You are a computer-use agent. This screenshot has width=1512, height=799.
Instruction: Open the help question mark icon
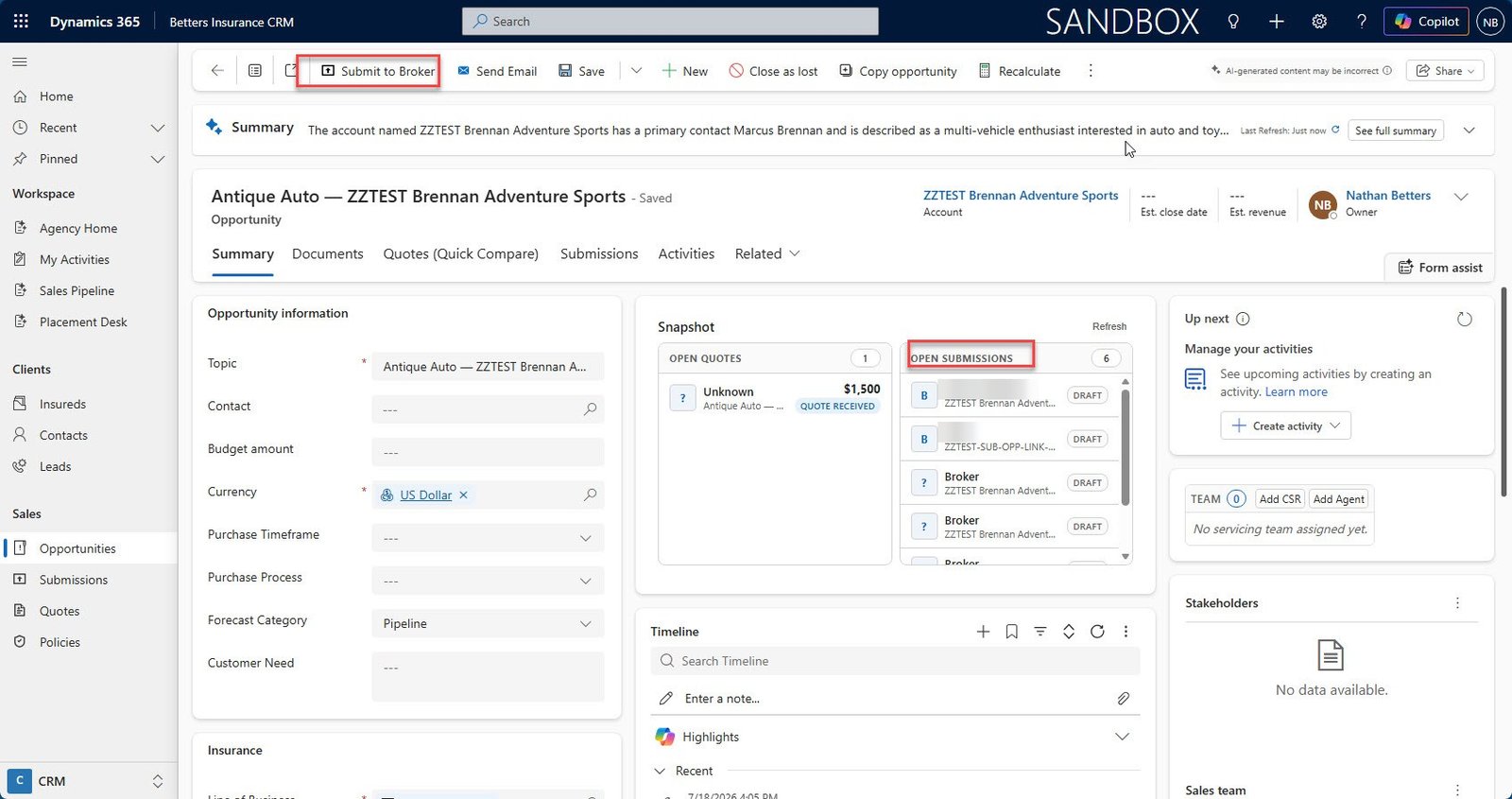click(x=1361, y=21)
